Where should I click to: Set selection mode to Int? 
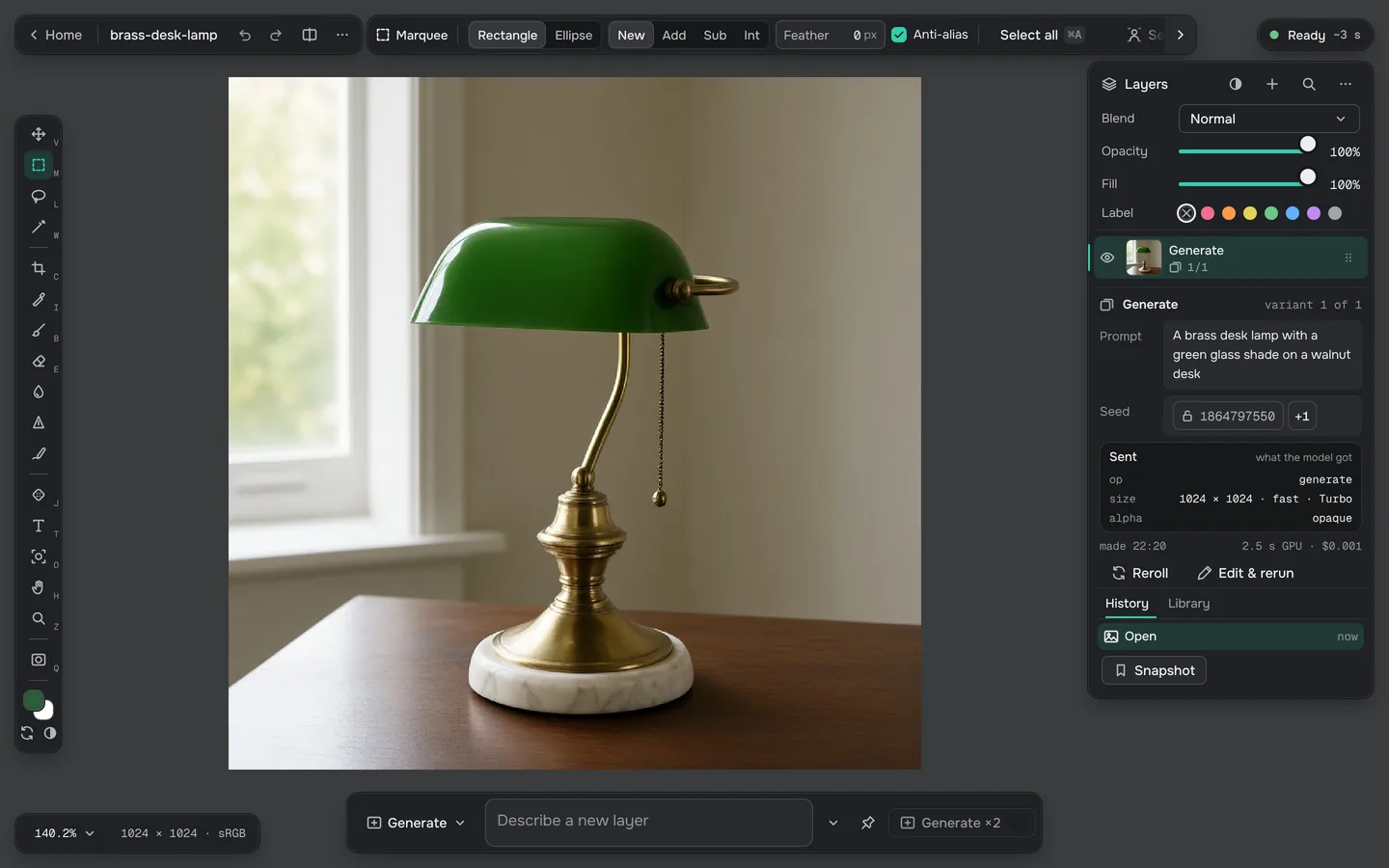(751, 35)
